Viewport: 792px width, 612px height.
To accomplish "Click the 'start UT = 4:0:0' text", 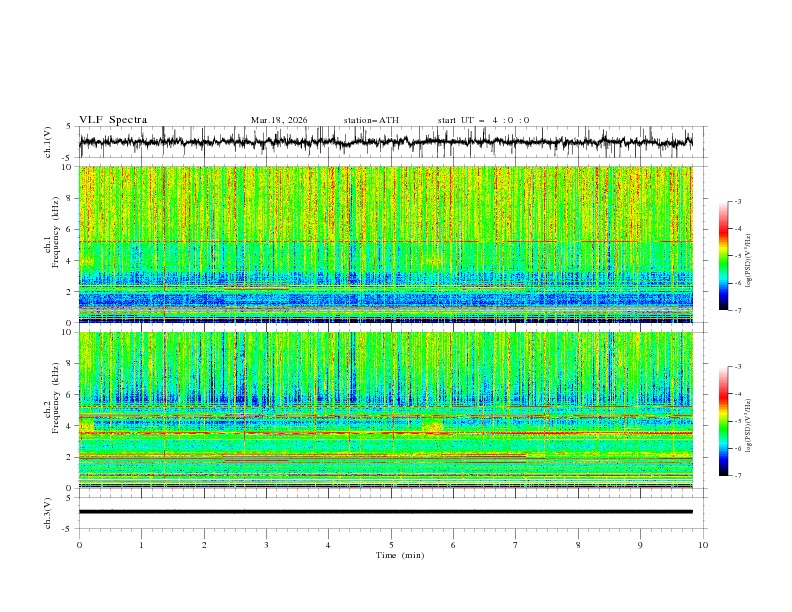I will (483, 120).
